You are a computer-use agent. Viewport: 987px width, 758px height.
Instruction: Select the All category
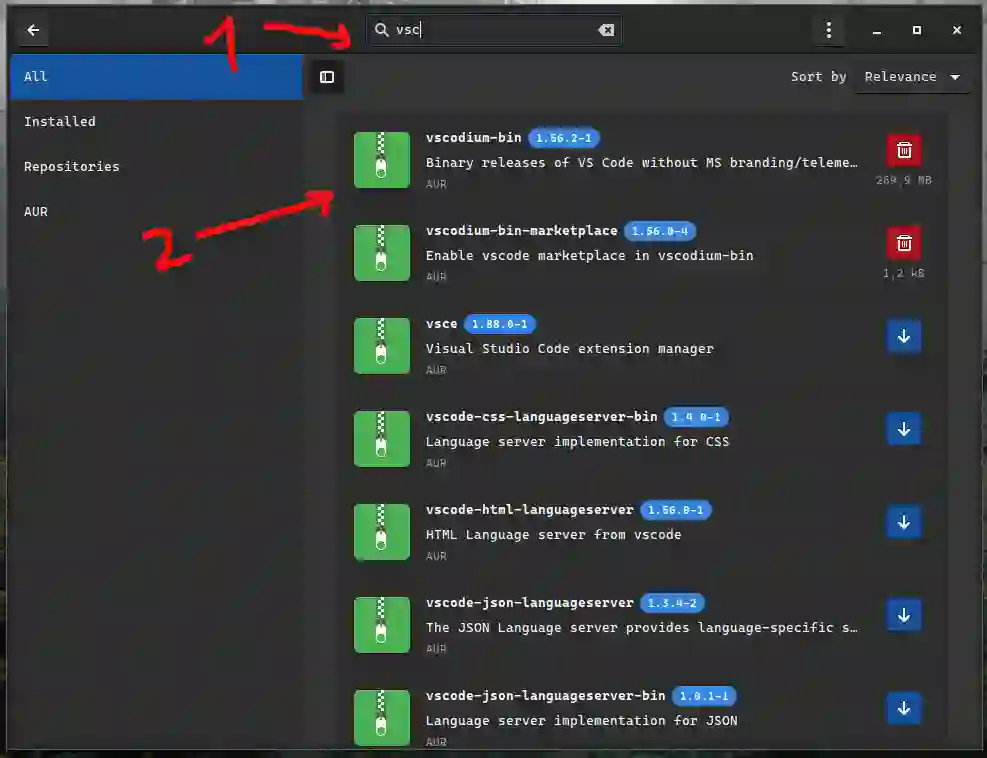(x=156, y=77)
